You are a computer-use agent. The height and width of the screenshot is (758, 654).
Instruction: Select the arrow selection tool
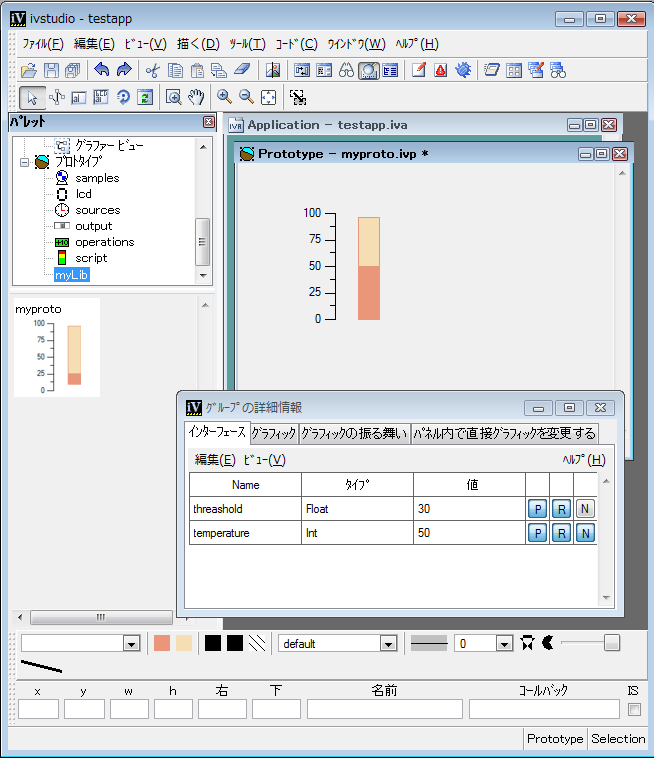(x=32, y=97)
